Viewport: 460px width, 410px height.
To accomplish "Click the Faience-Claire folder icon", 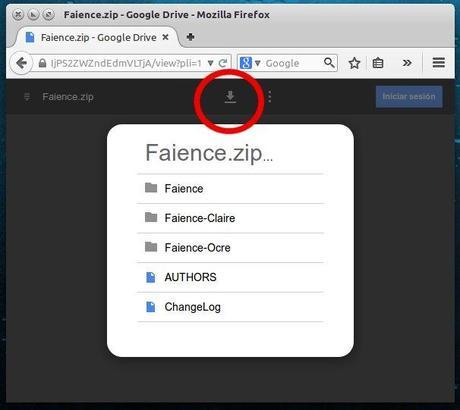I will (151, 217).
